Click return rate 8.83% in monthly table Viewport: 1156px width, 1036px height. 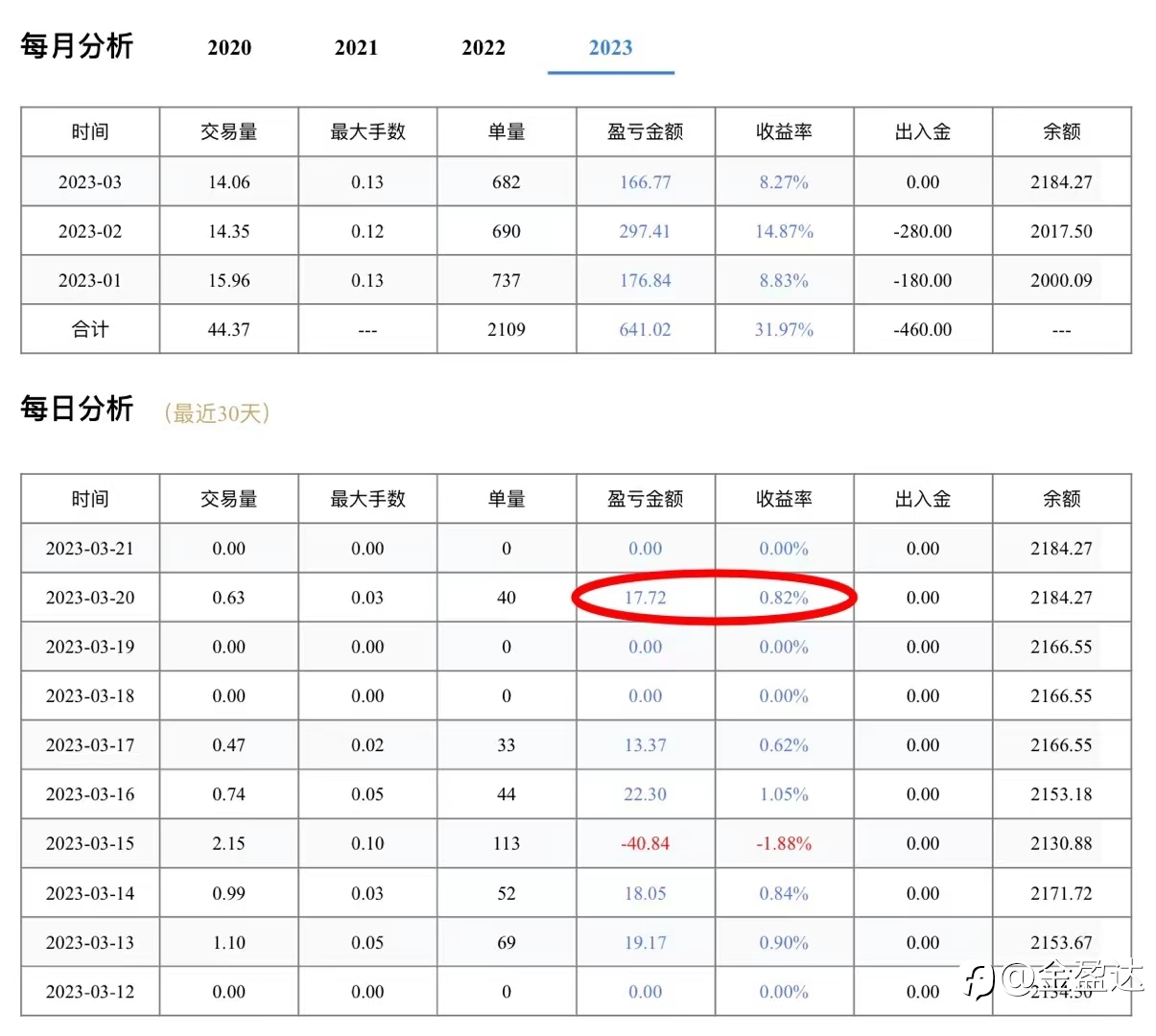click(784, 281)
